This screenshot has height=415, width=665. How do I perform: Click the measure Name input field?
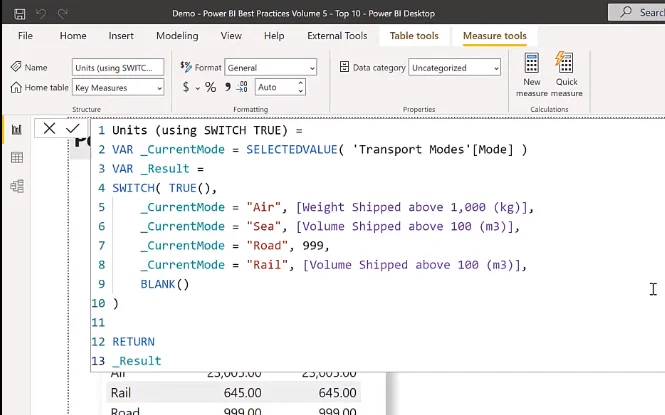[118, 67]
